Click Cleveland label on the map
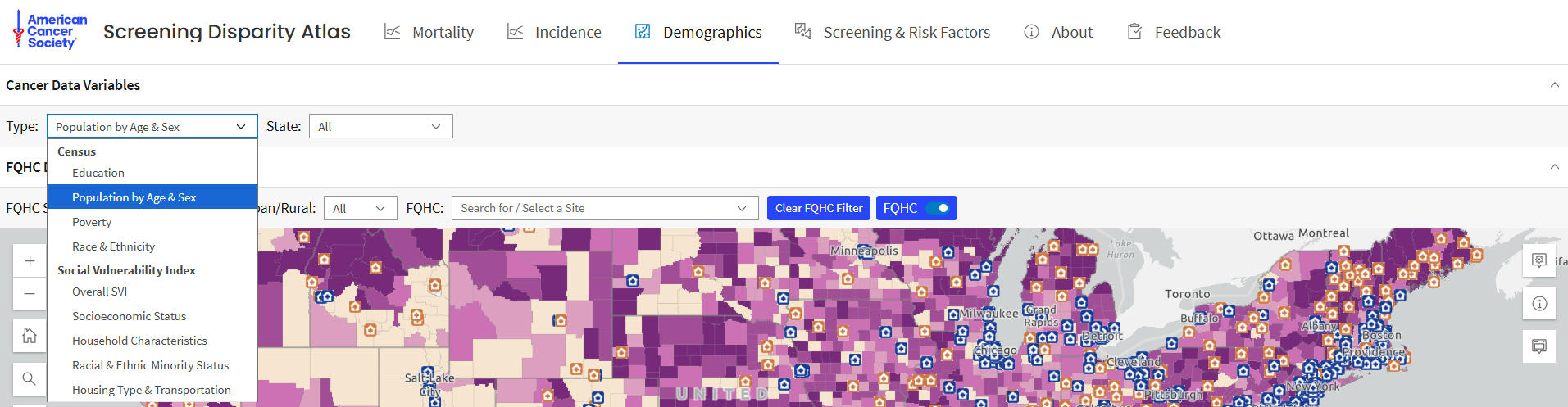This screenshot has width=1568, height=407. (1134, 361)
